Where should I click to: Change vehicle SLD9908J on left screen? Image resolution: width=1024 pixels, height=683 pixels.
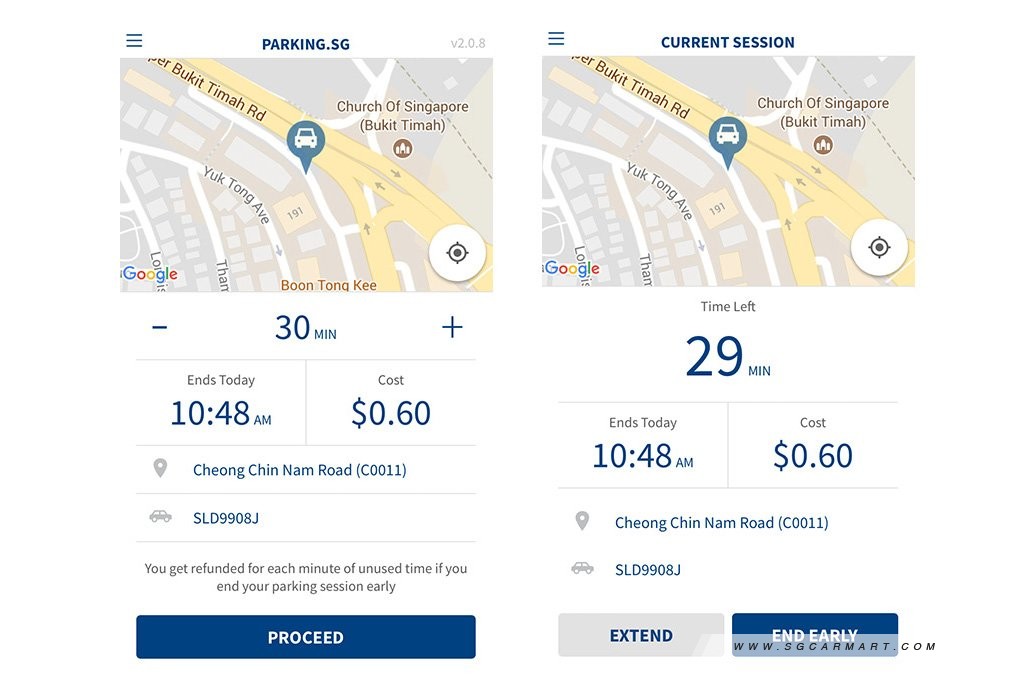[x=306, y=518]
